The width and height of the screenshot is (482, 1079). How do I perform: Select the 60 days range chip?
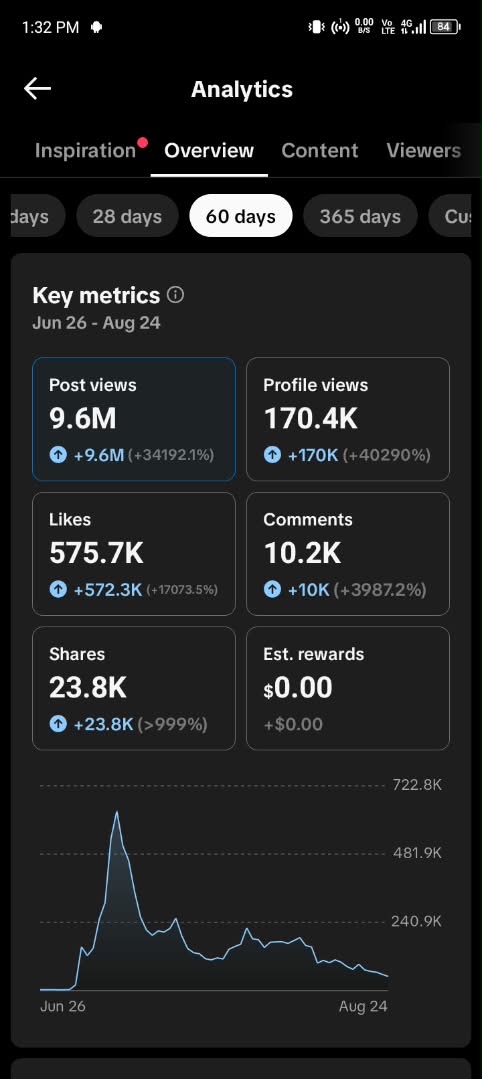pos(240,216)
